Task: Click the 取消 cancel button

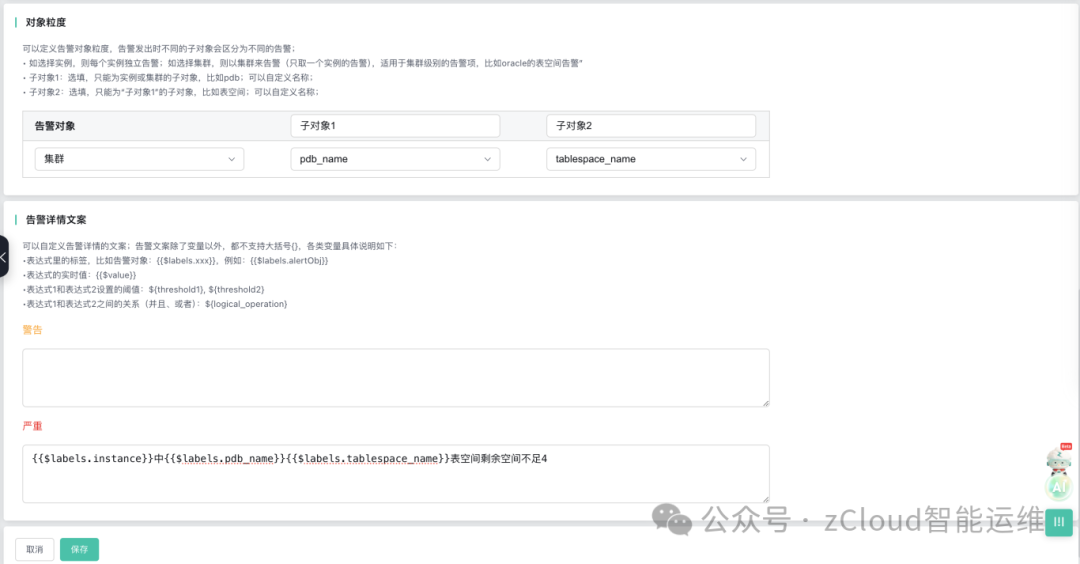Action: point(35,549)
